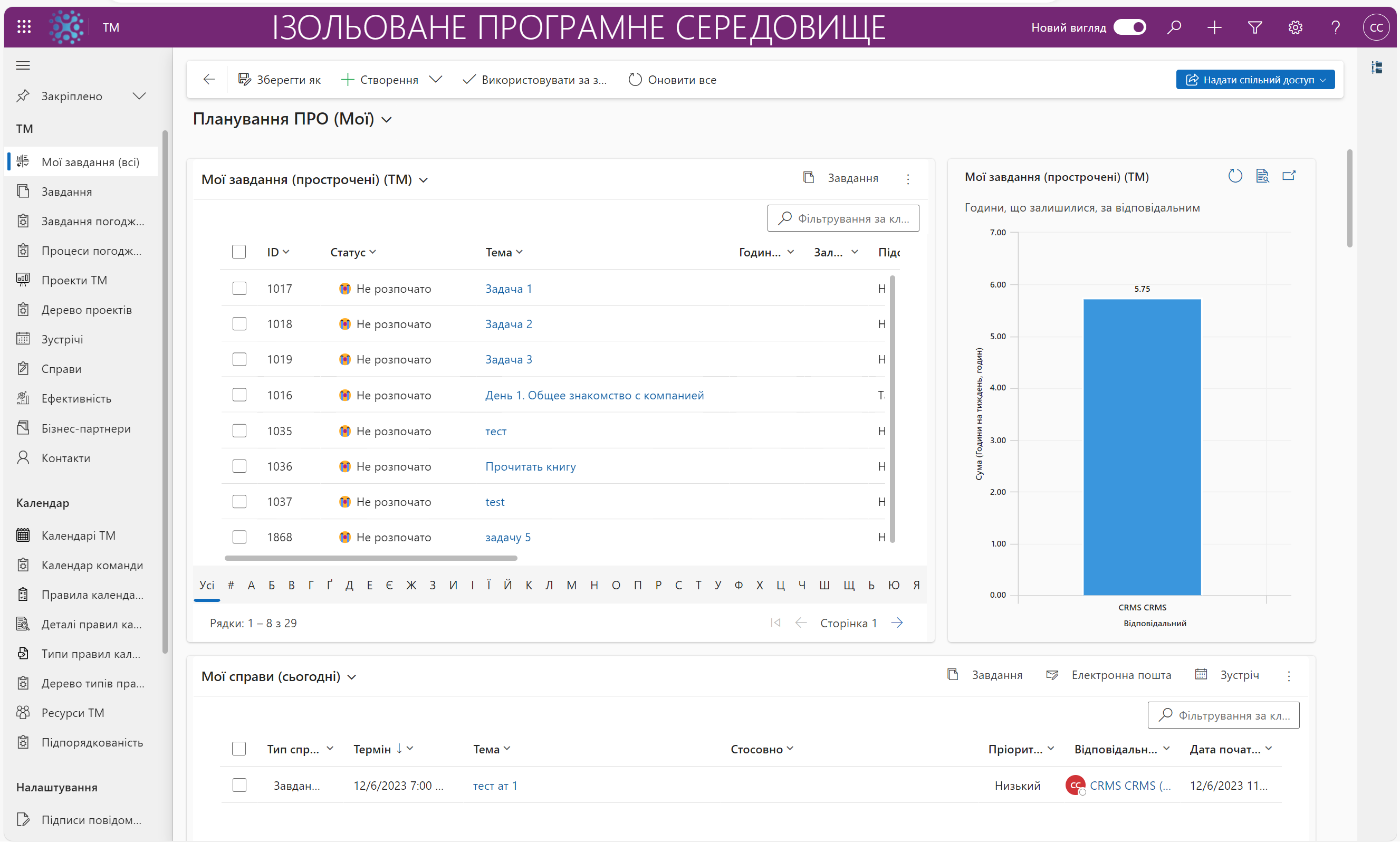Screen dimensions: 1400x842
Task: Open Контакти in sidebar
Action: (x=66, y=458)
